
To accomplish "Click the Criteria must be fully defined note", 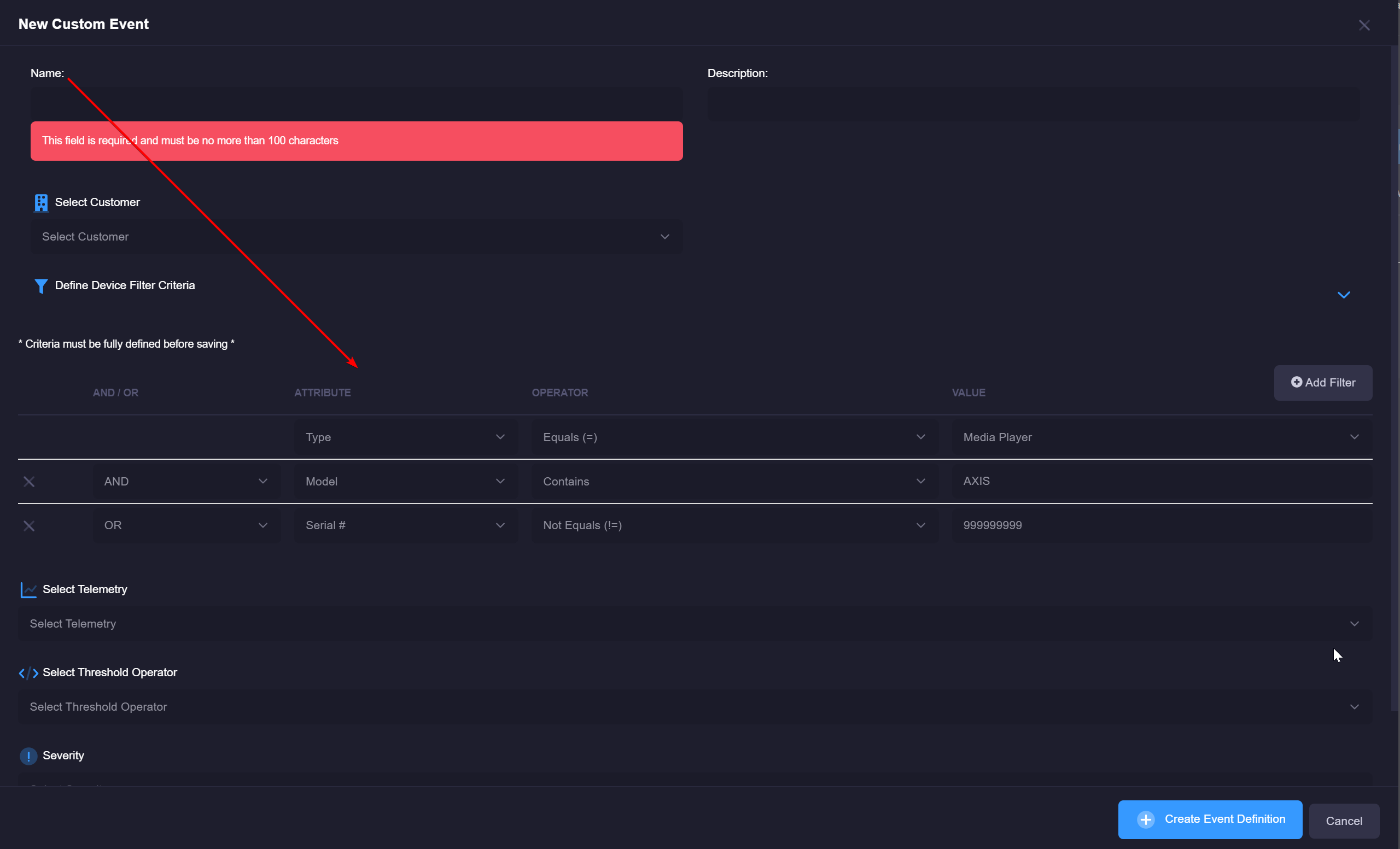I will (x=126, y=343).
